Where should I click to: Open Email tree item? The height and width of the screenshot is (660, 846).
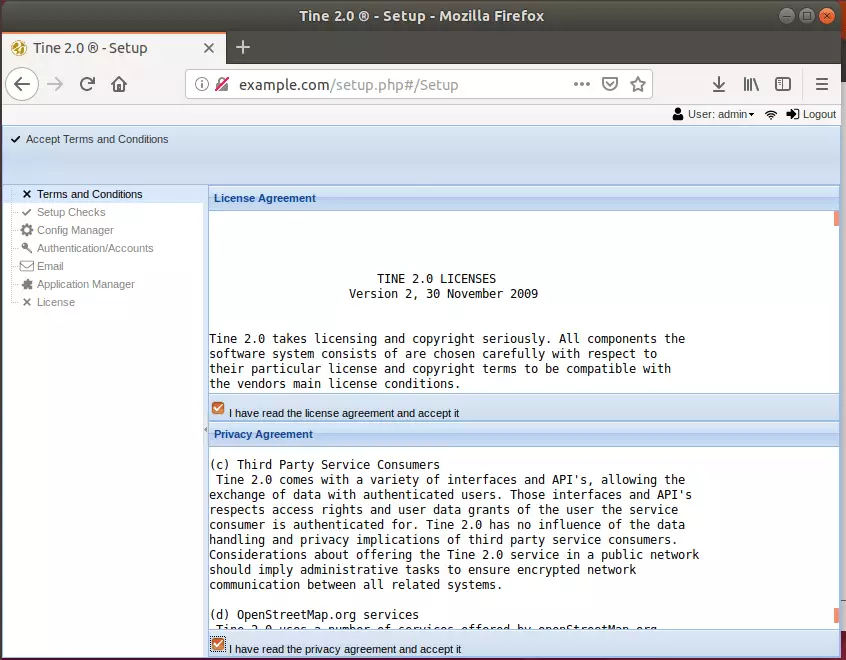point(50,266)
